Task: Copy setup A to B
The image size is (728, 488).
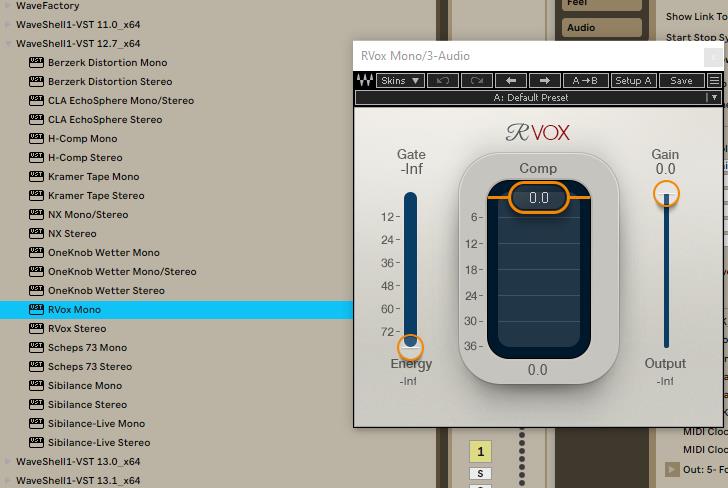Action: tap(585, 80)
